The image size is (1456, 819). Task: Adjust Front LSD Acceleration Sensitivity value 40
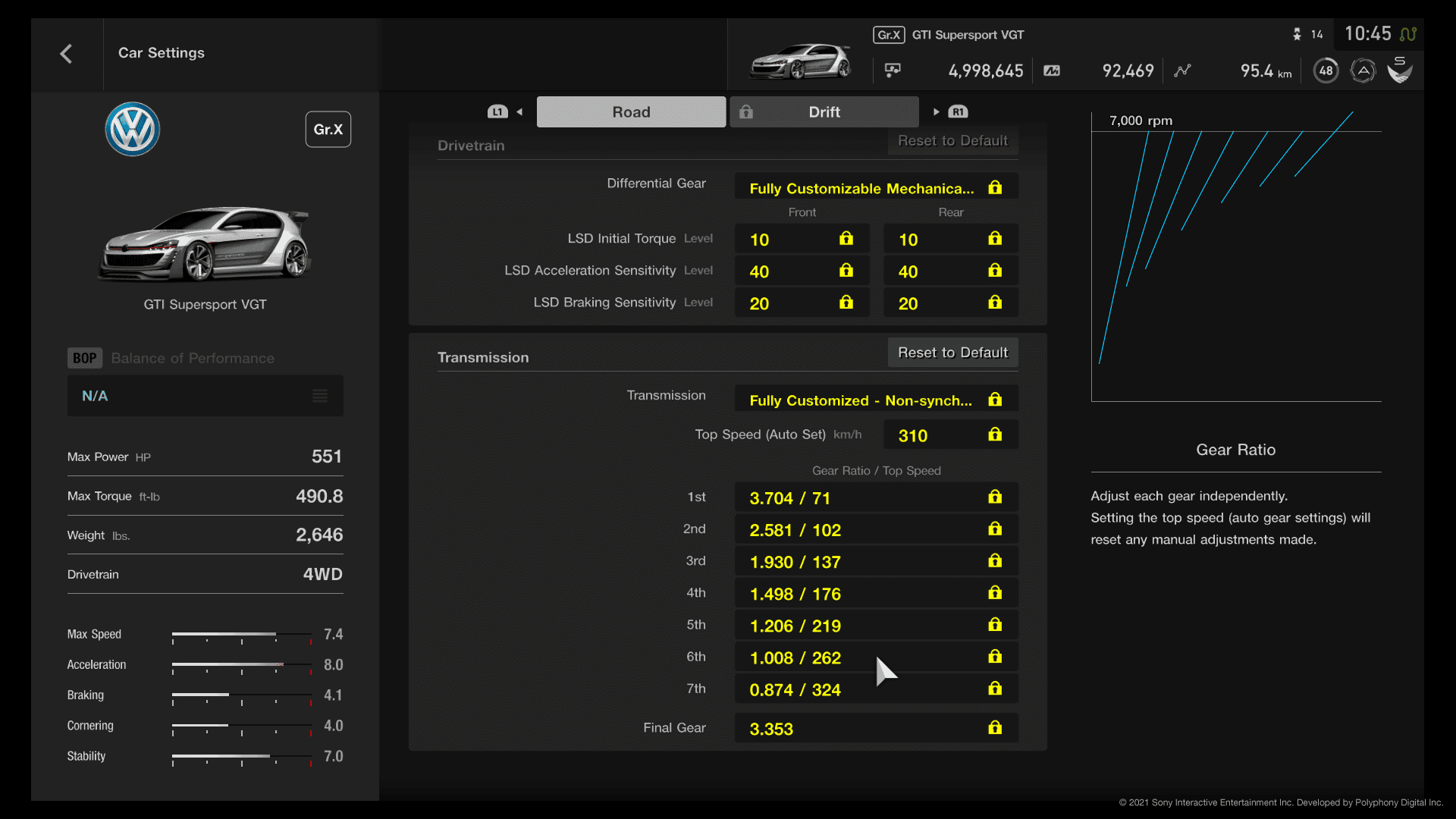coord(802,271)
